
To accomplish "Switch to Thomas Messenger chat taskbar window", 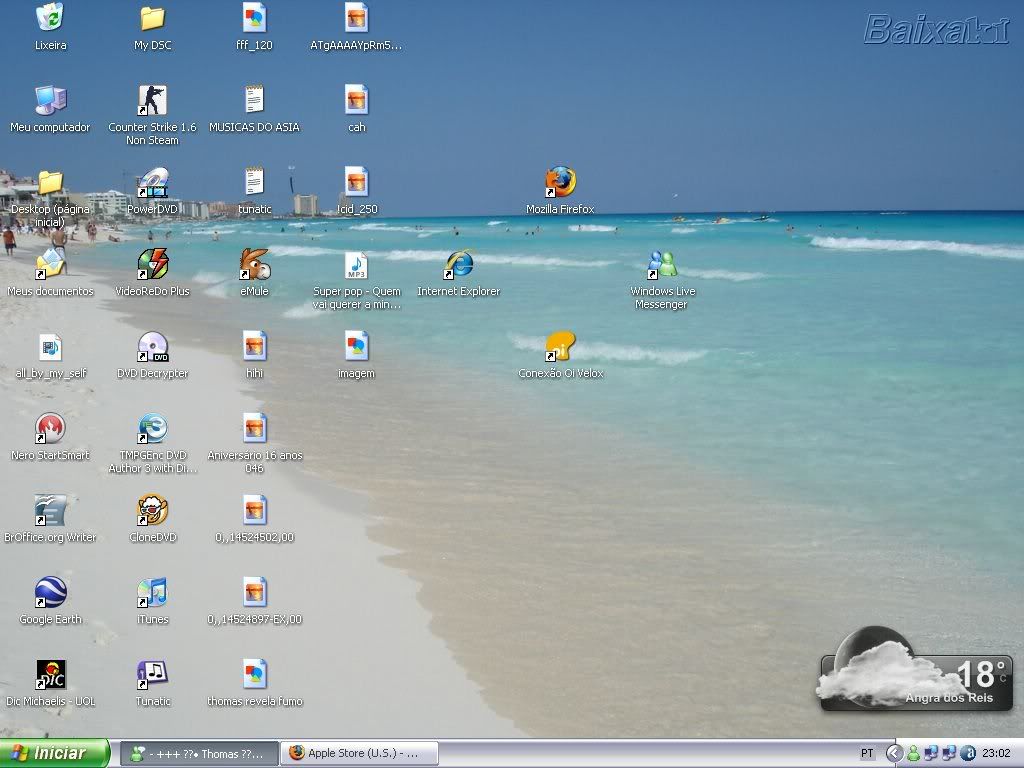I will tap(198, 753).
